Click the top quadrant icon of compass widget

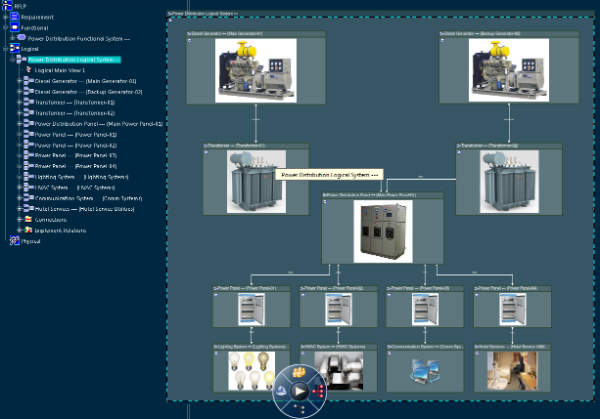click(x=300, y=373)
